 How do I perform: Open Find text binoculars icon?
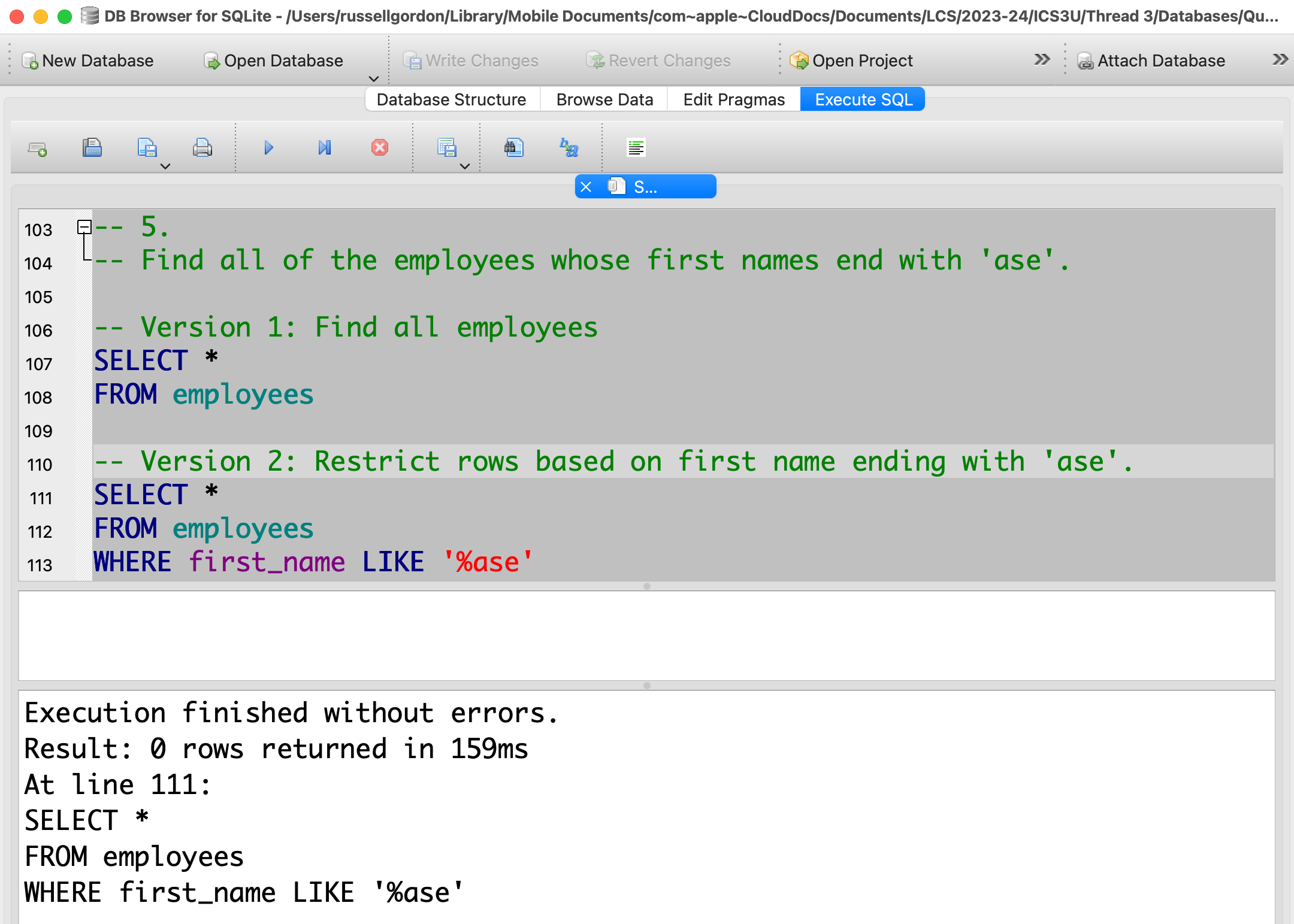pyautogui.click(x=513, y=148)
